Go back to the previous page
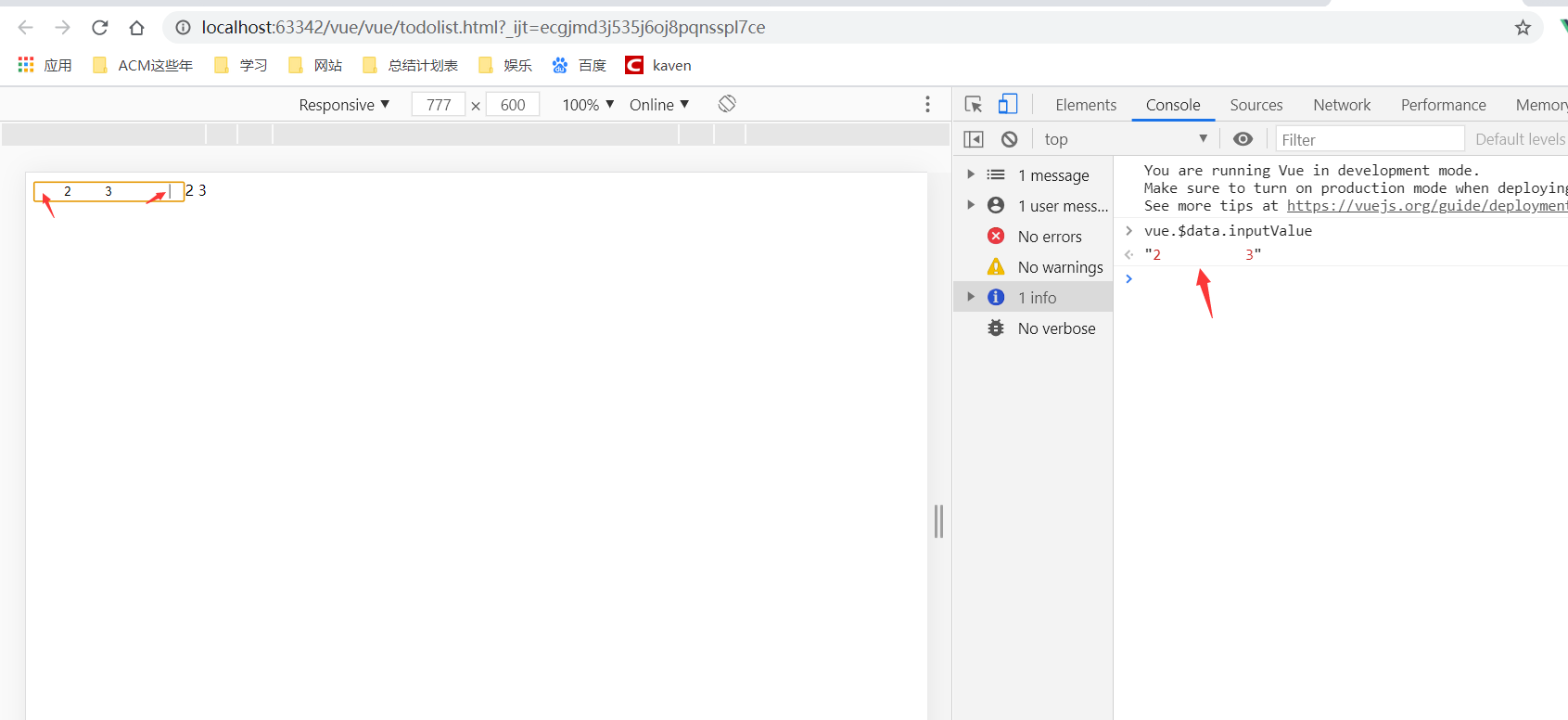The width and height of the screenshot is (1568, 720). (x=26, y=28)
